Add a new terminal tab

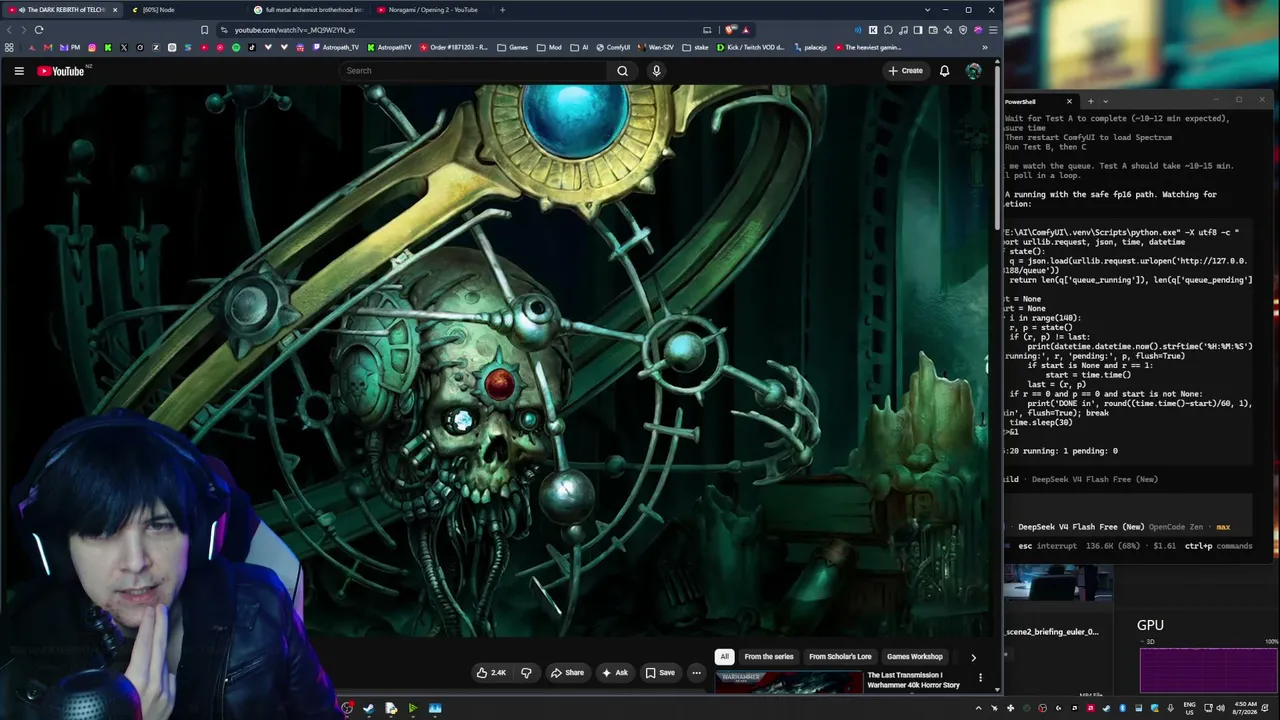click(1091, 101)
